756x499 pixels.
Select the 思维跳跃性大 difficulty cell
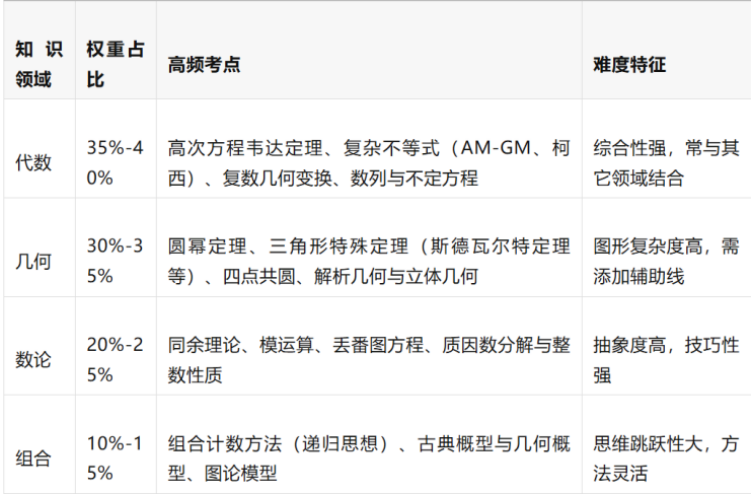(x=665, y=457)
